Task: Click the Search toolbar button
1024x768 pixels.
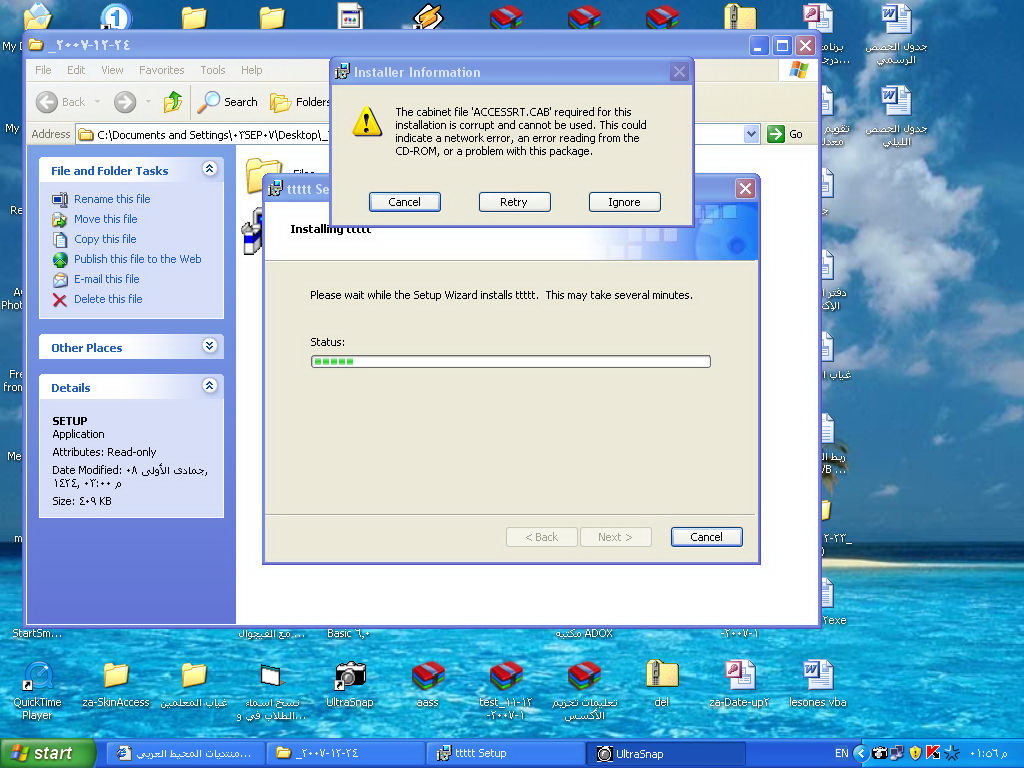Action: click(x=227, y=102)
